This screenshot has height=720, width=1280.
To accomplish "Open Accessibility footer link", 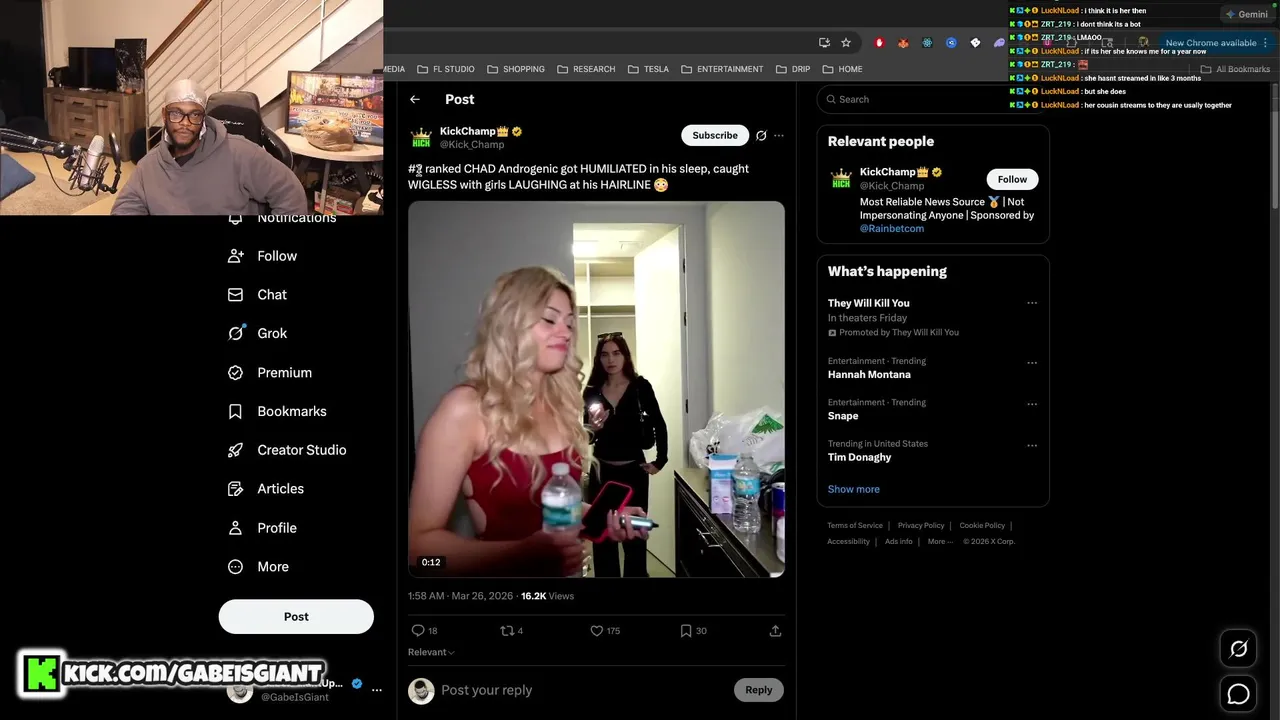I will pyautogui.click(x=848, y=541).
